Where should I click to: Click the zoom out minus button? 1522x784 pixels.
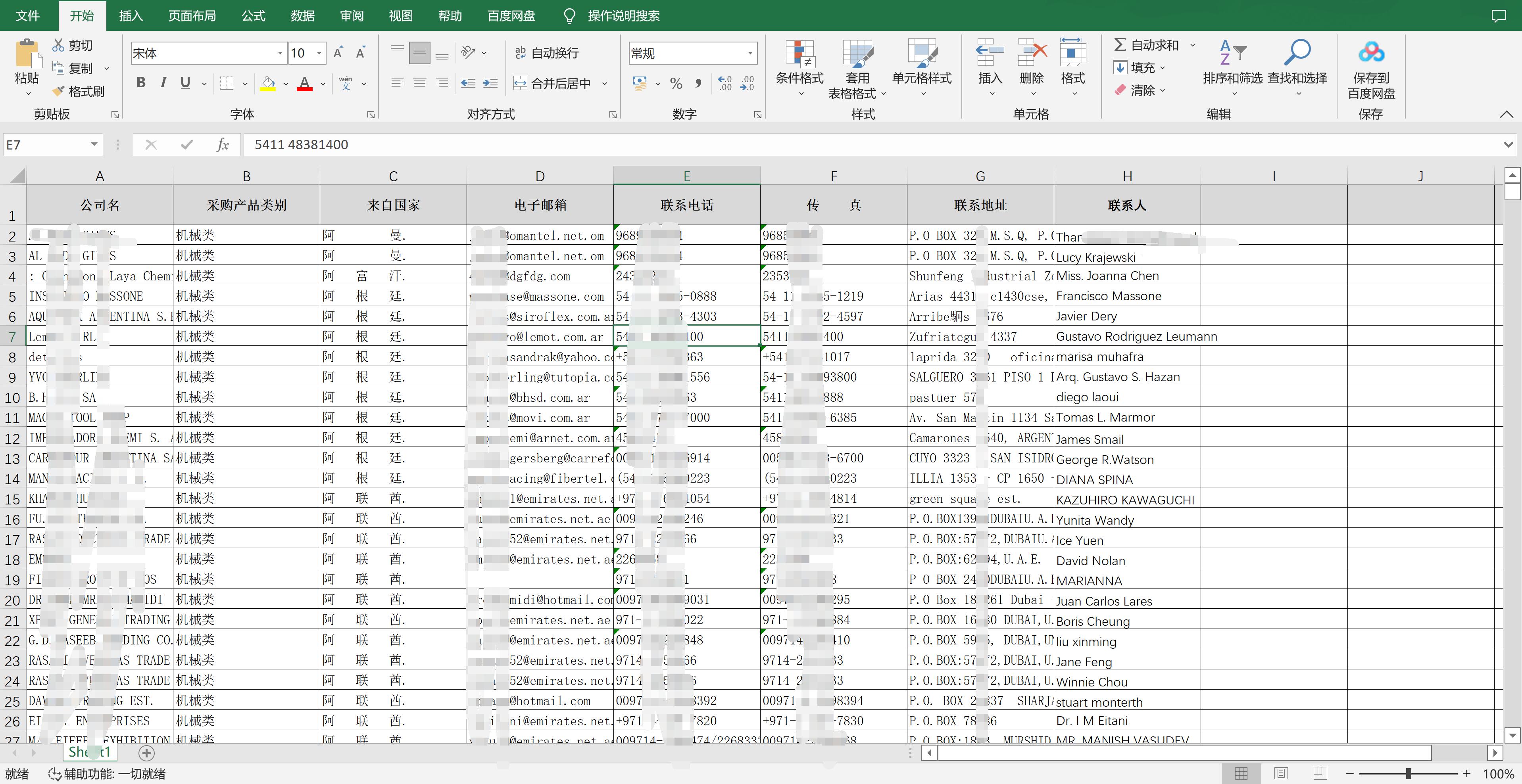tap(1349, 773)
